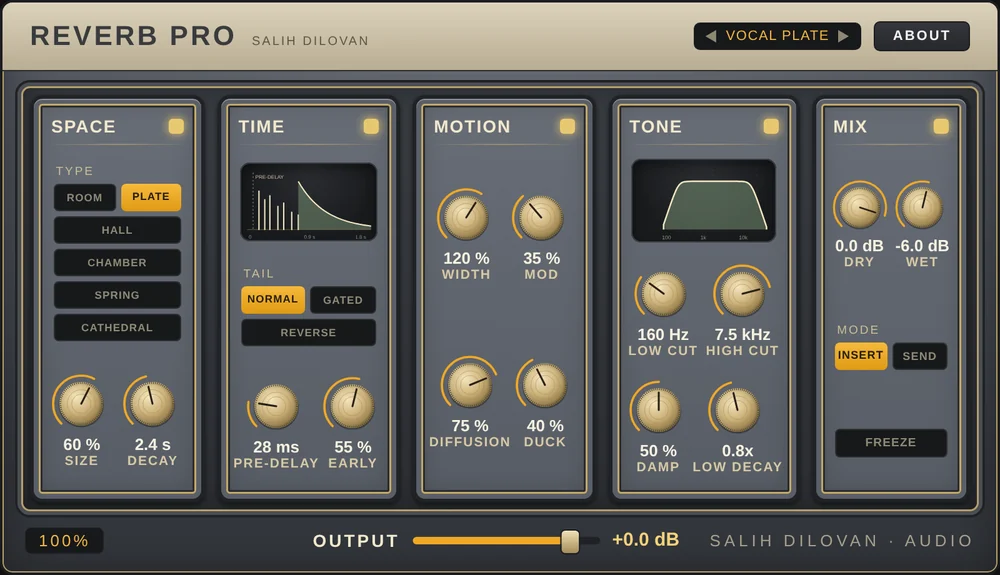
Task: Choose the CHAMBER reverb type
Action: [117, 263]
